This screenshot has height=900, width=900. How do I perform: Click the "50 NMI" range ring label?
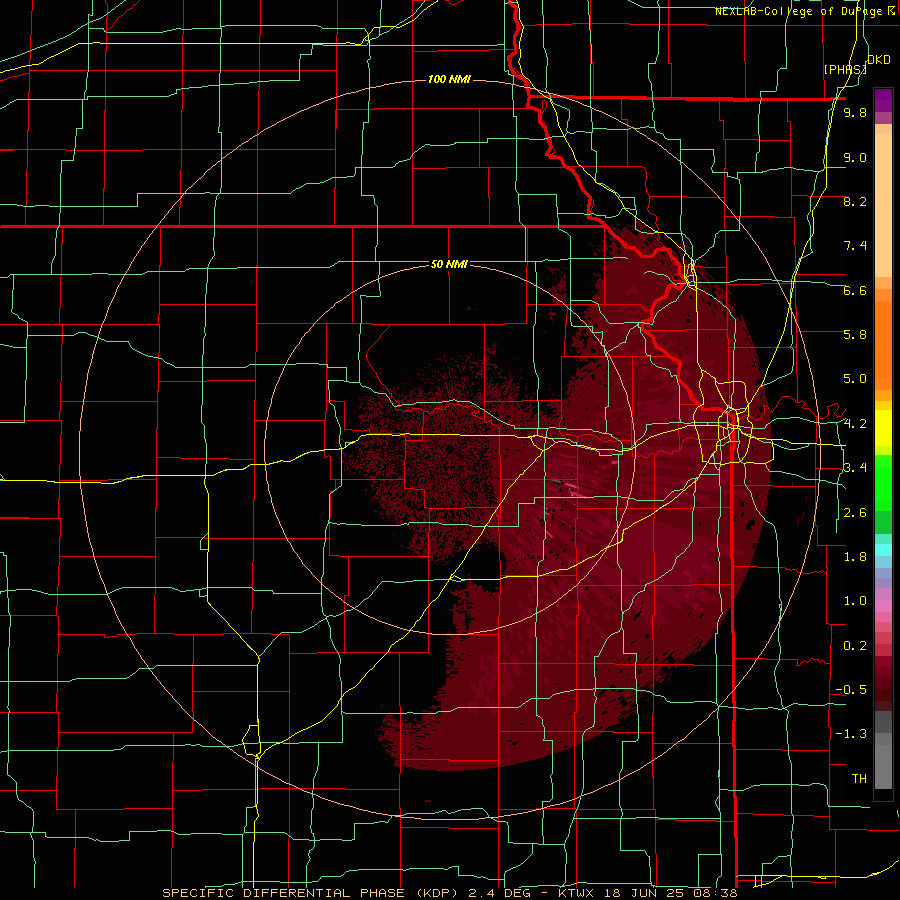[449, 264]
